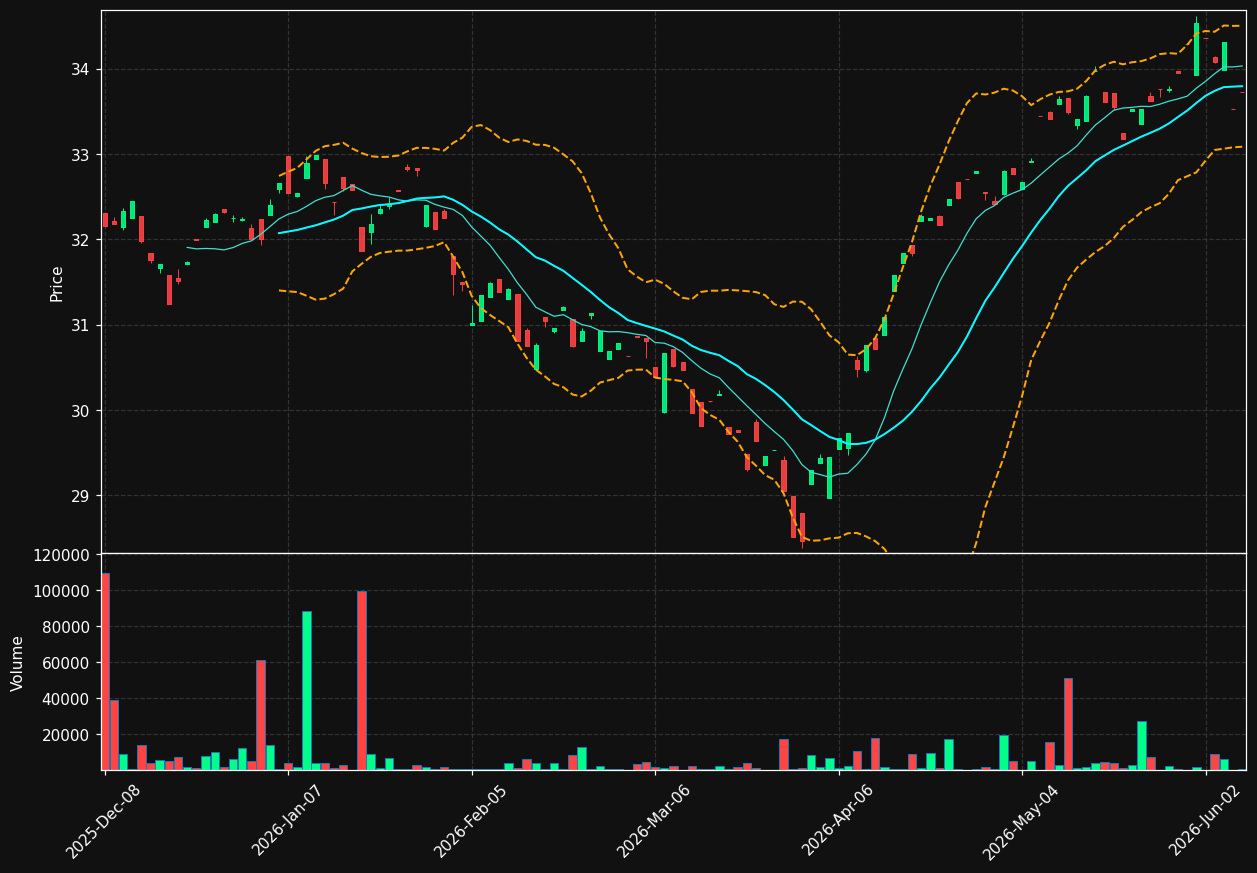Click the long green candlestick in early March
Screen dimensions: 1257x873
[x=664, y=383]
